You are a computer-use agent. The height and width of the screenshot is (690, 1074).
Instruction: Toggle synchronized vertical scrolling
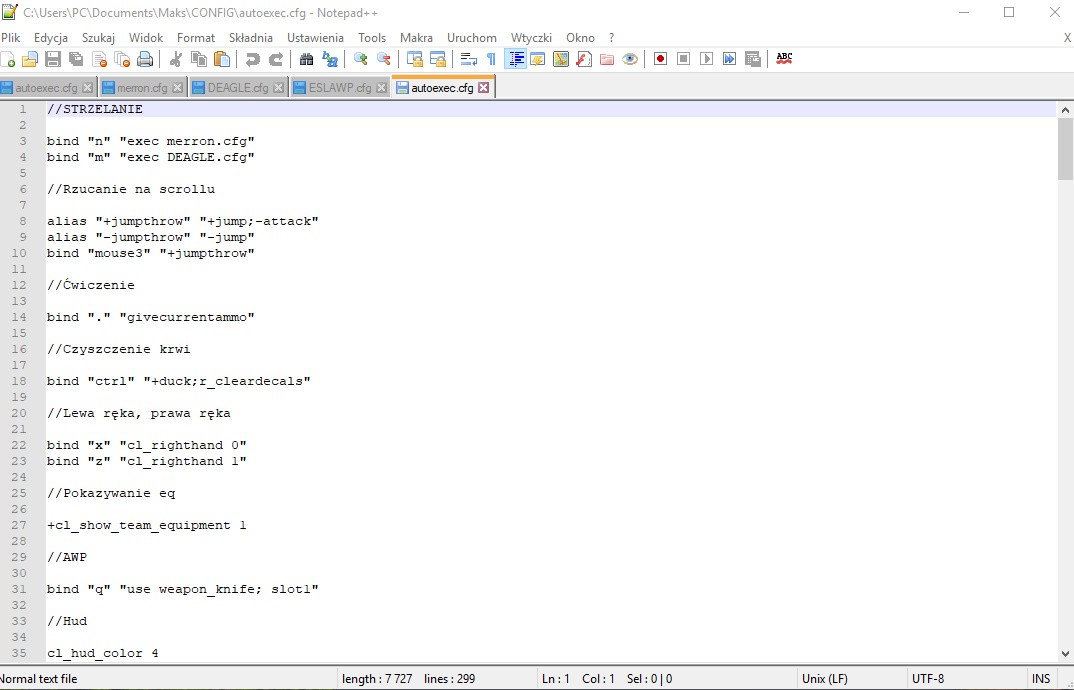pos(414,60)
